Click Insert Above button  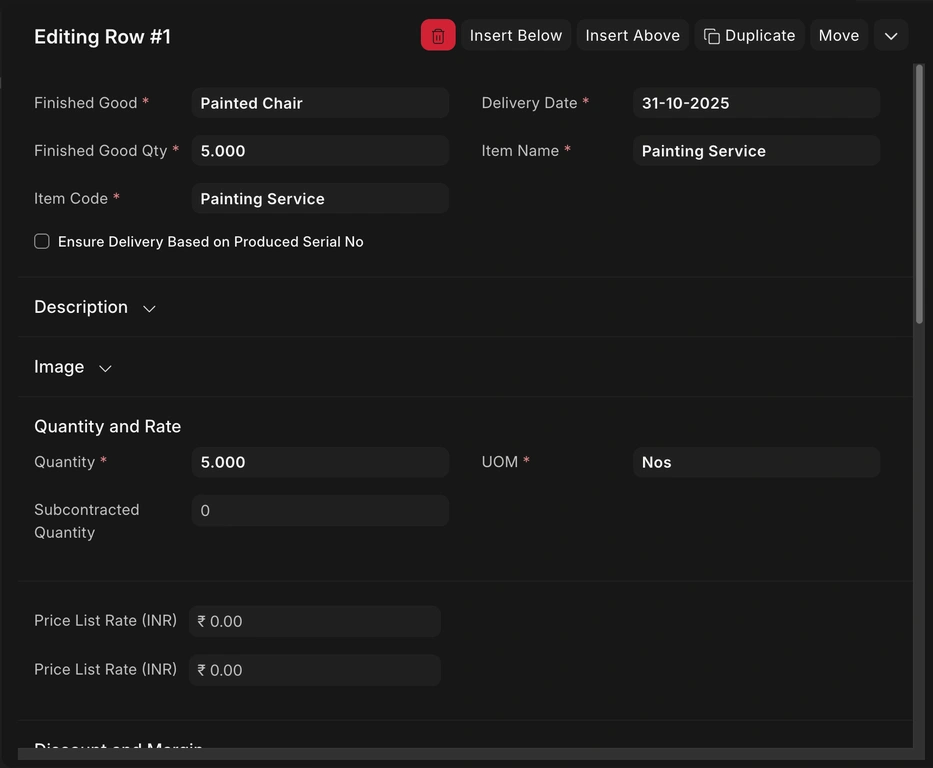click(632, 35)
